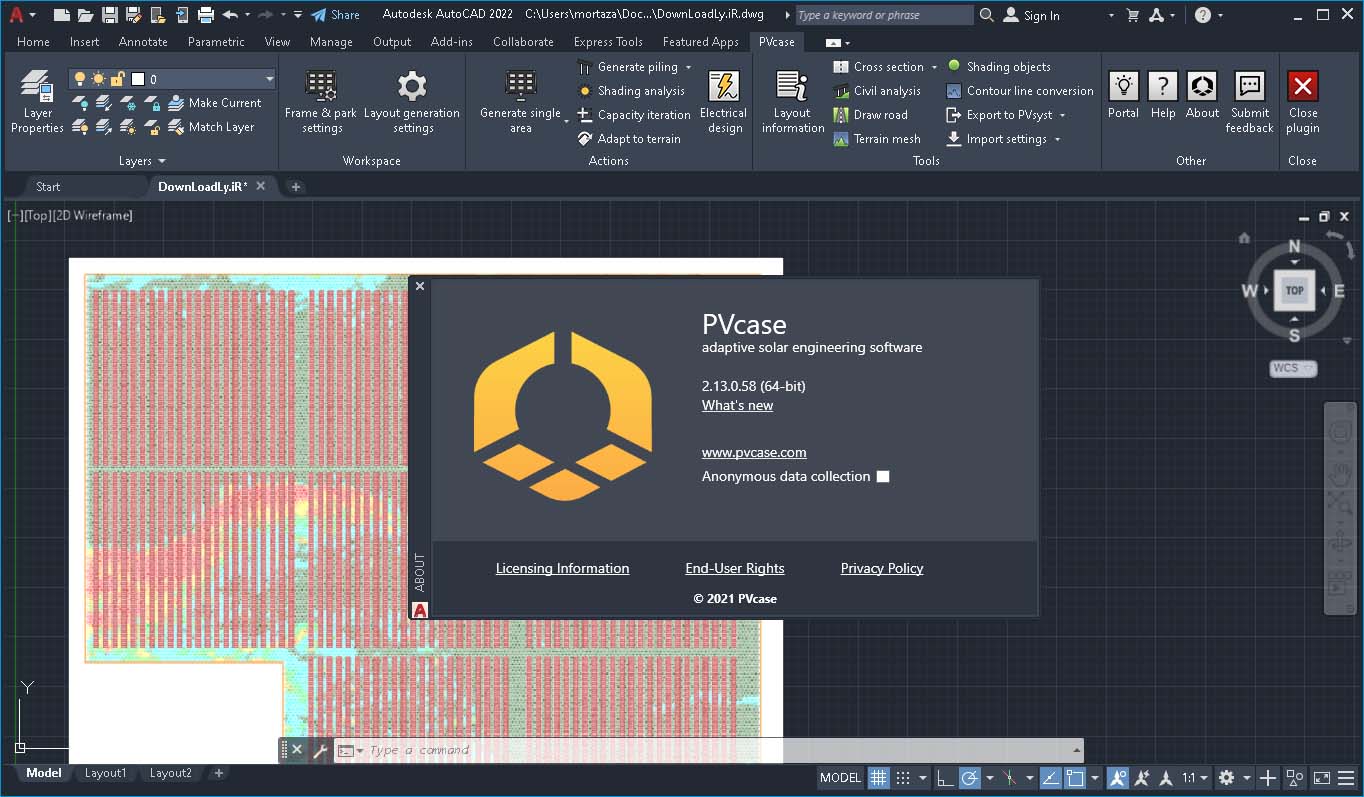Open Frame & park settings
The height and width of the screenshot is (797, 1364).
click(321, 101)
